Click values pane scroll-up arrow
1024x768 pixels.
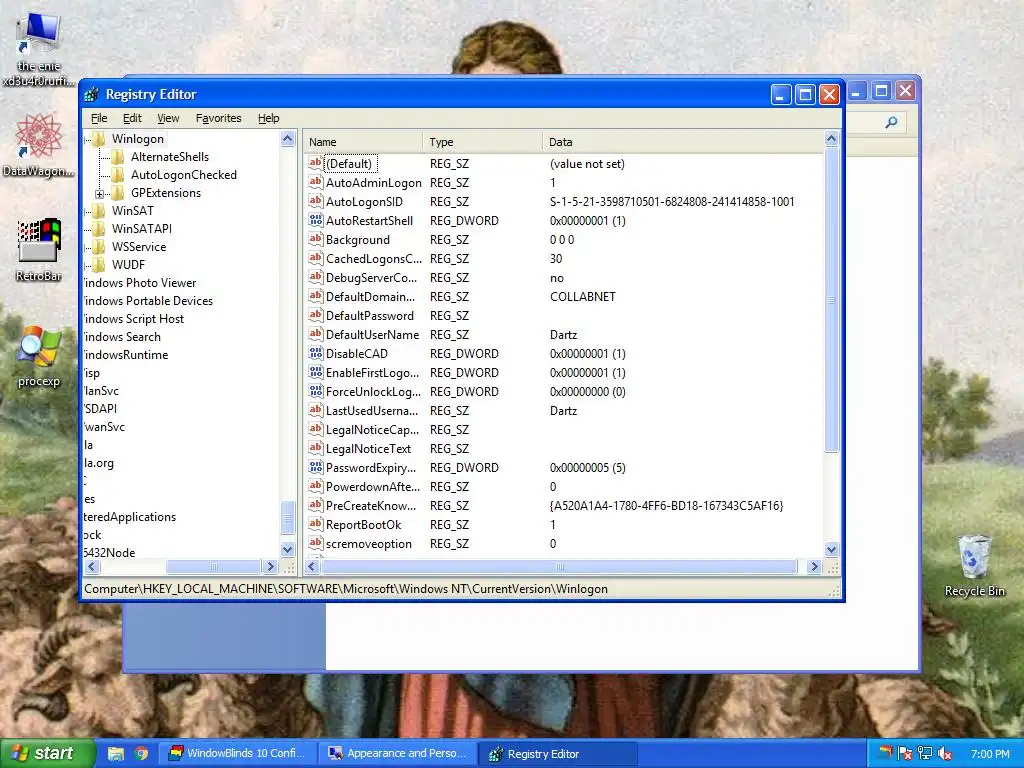(831, 138)
